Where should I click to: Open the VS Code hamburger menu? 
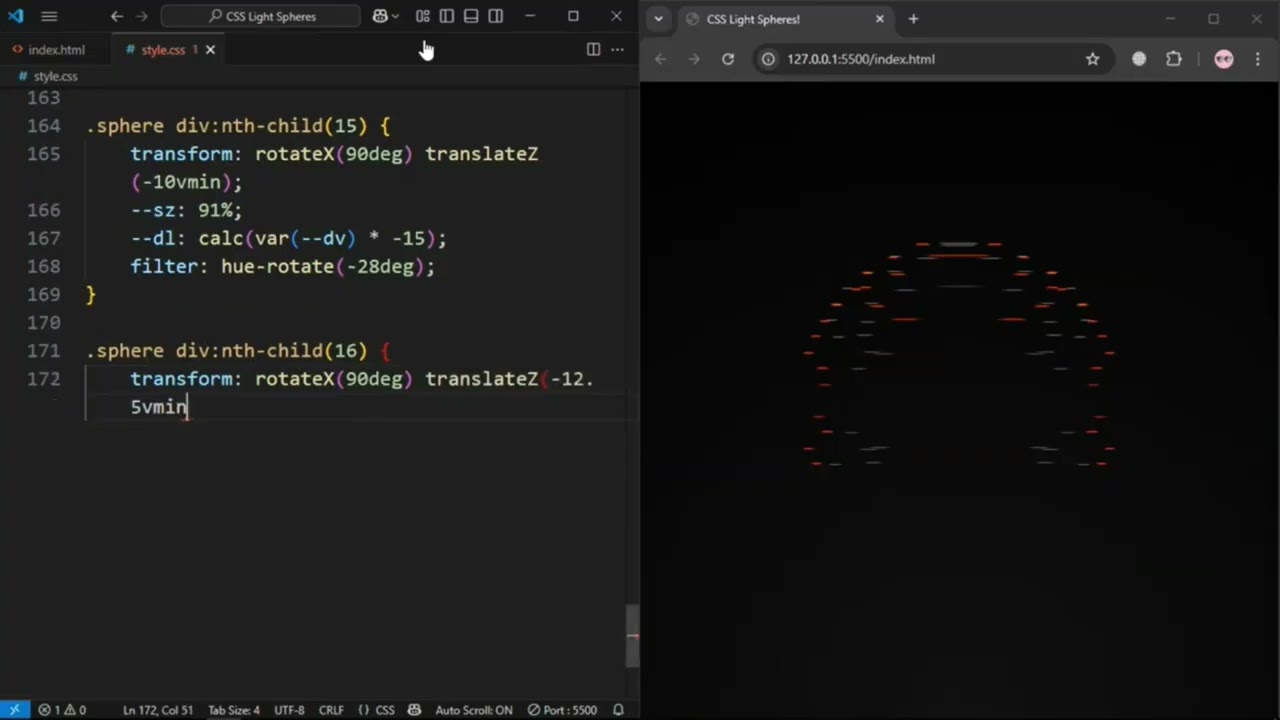click(49, 16)
